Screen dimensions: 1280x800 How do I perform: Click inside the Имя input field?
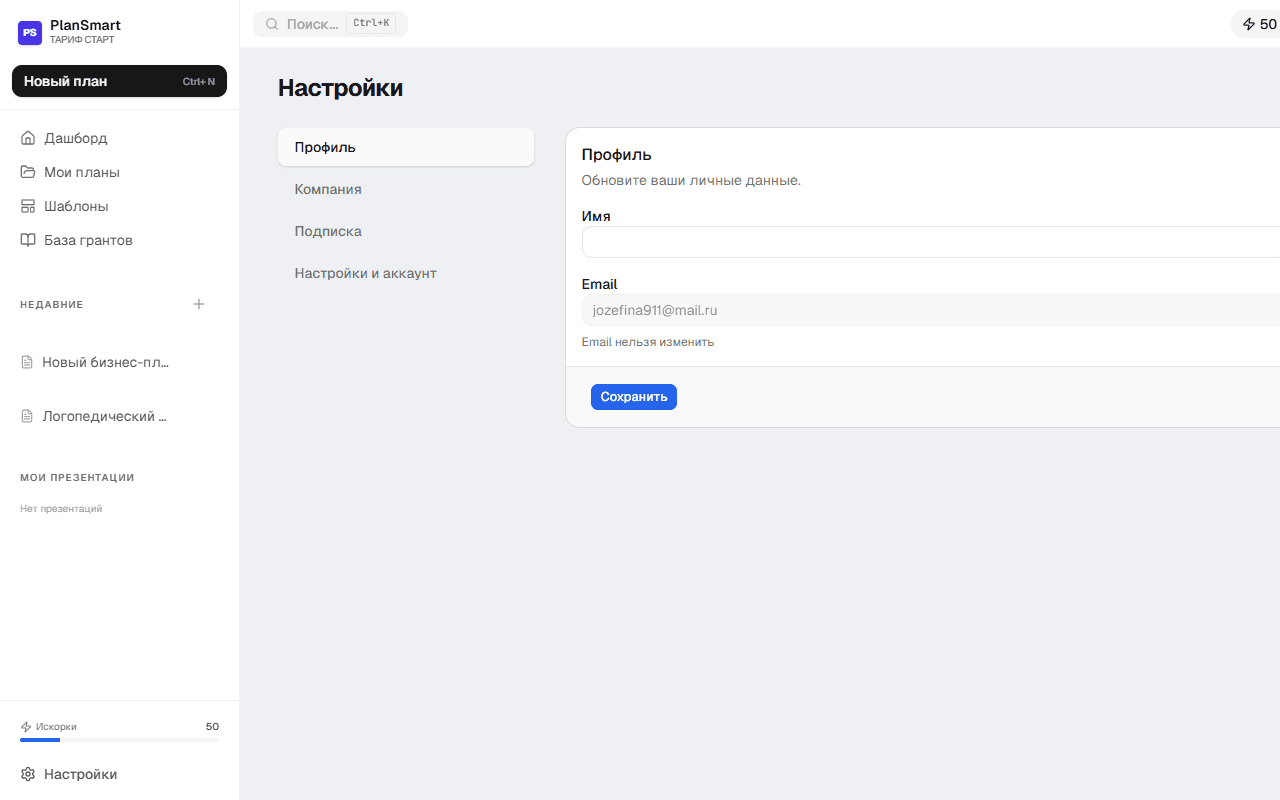point(900,241)
